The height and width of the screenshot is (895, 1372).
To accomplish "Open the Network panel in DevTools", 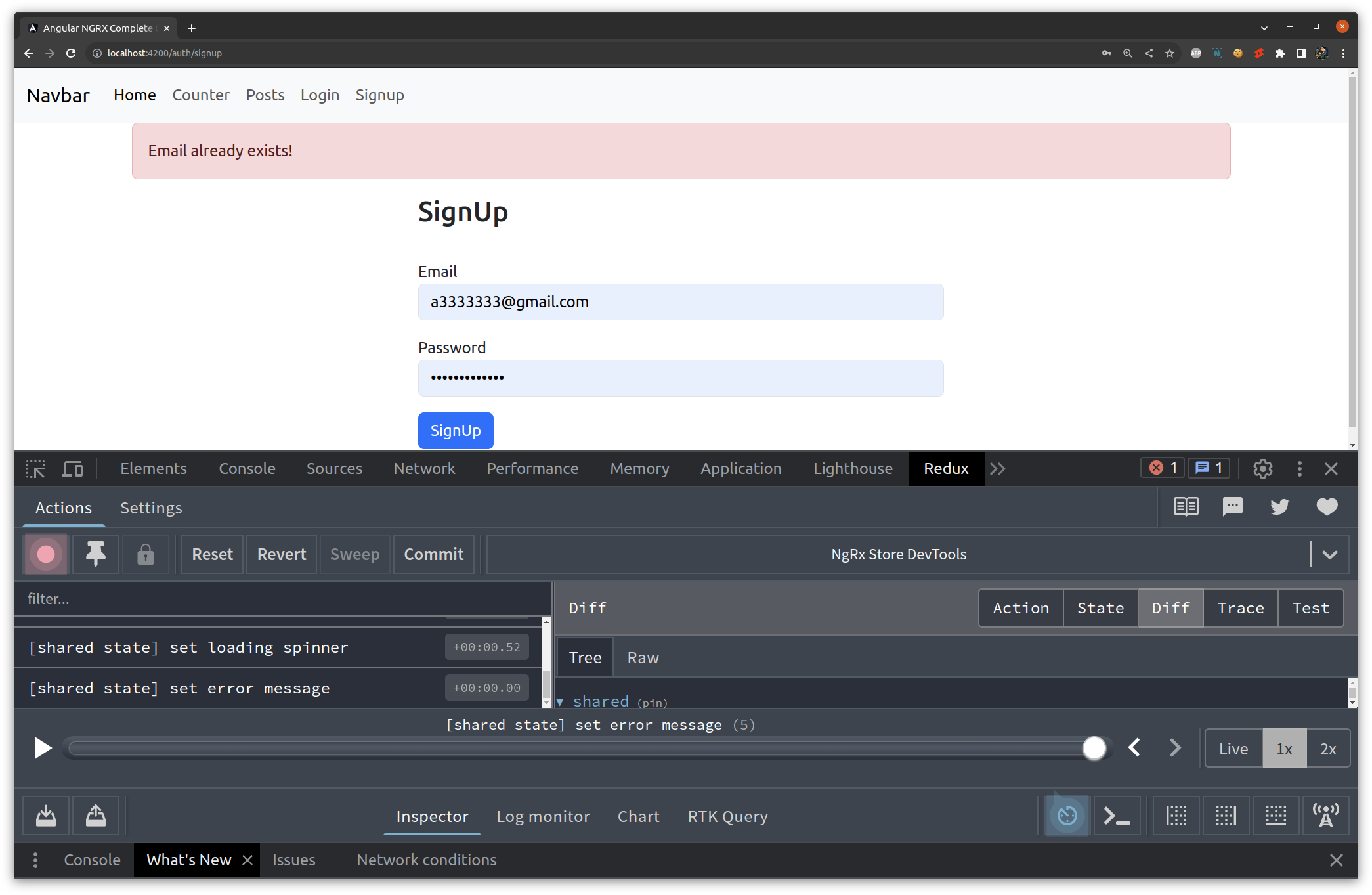I will [423, 468].
